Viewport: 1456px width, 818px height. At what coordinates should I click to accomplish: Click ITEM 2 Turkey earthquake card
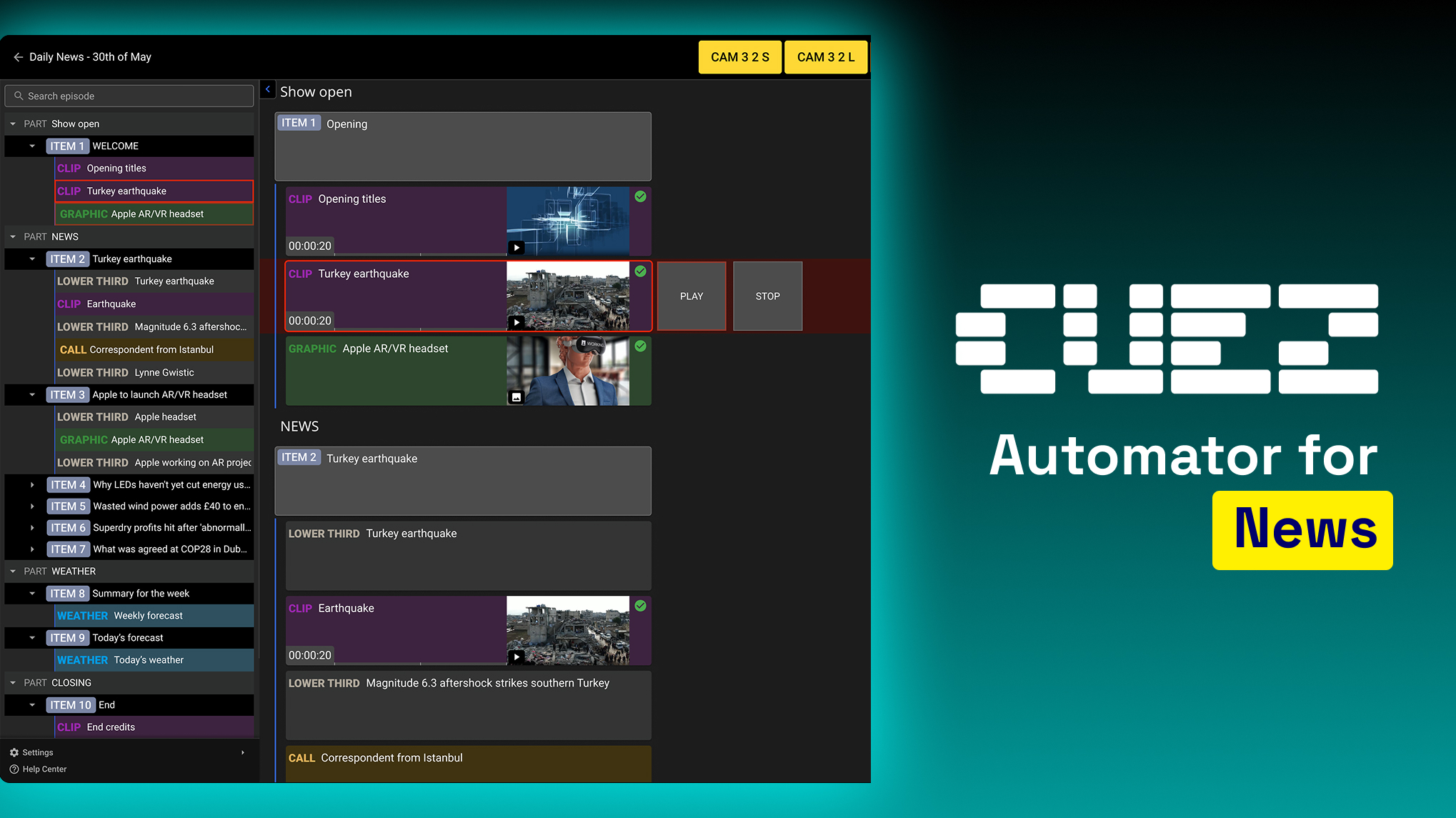pyautogui.click(x=463, y=481)
